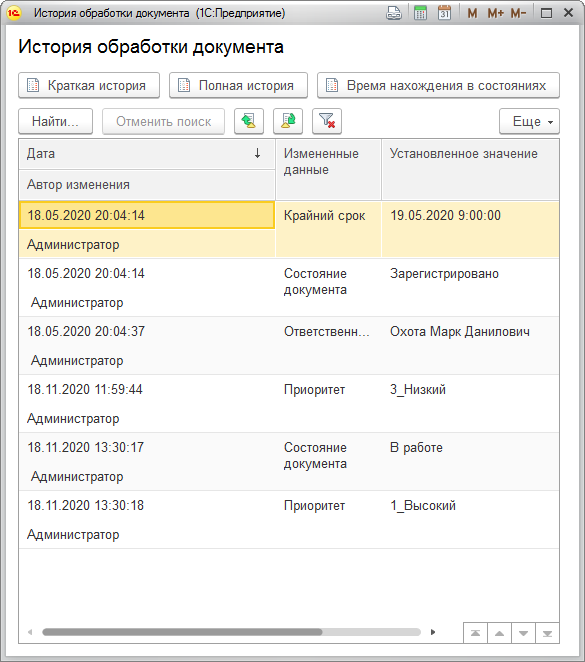Screen dimensions: 585x662
Task: Move down one row with down arrow
Action: (x=523, y=633)
